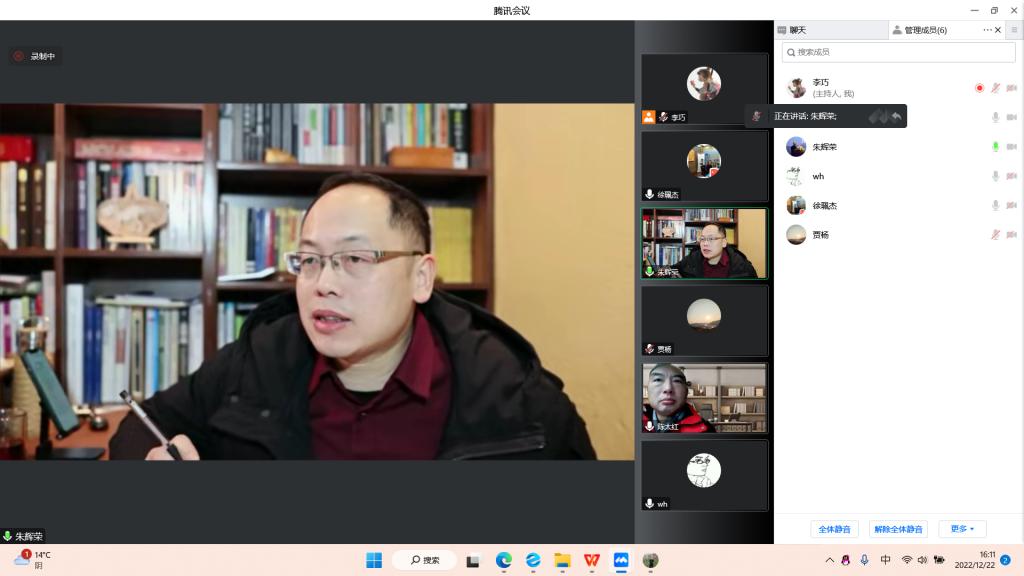Select 李巧's video tile in the strip

click(x=704, y=89)
